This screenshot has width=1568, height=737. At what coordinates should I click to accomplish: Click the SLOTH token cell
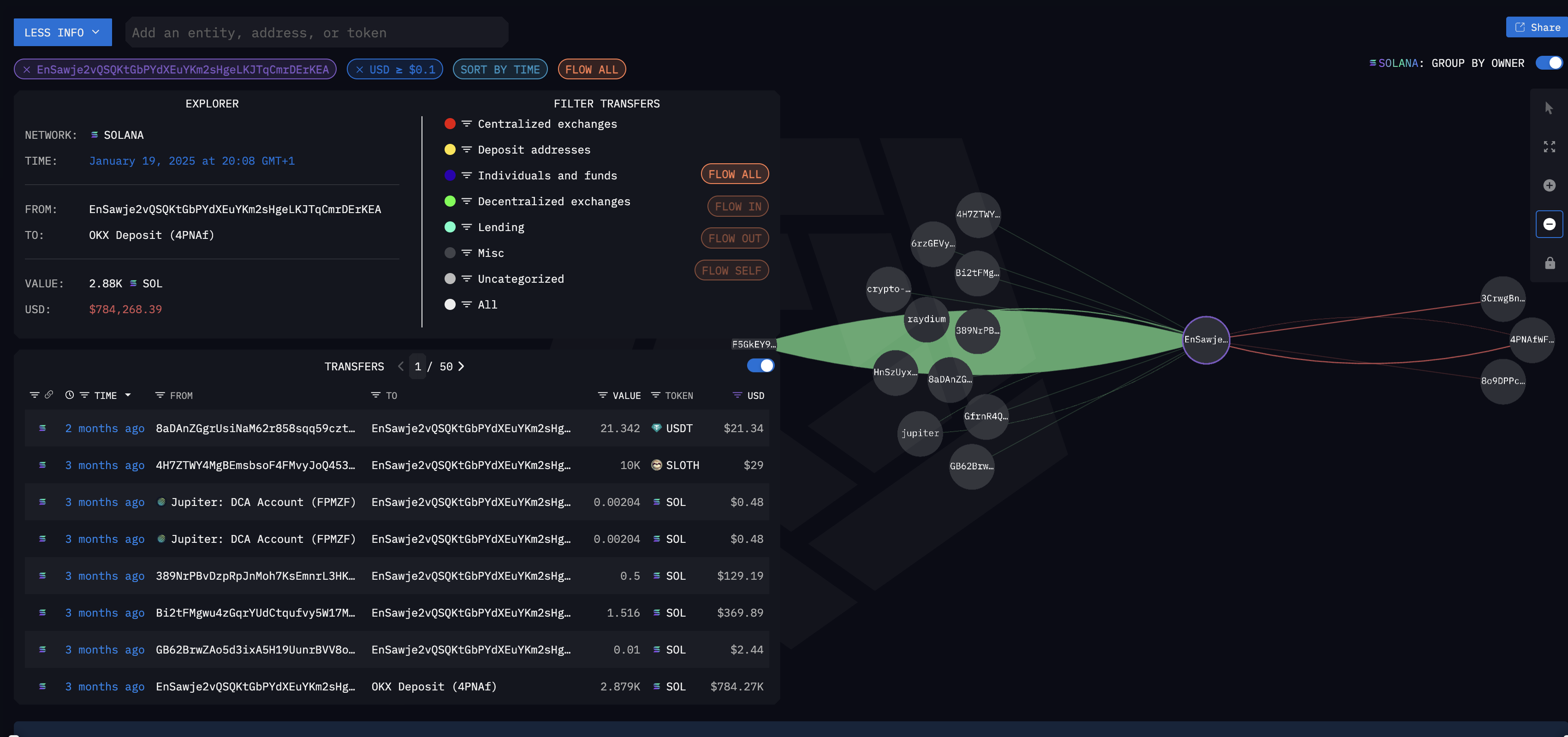pyautogui.click(x=675, y=465)
